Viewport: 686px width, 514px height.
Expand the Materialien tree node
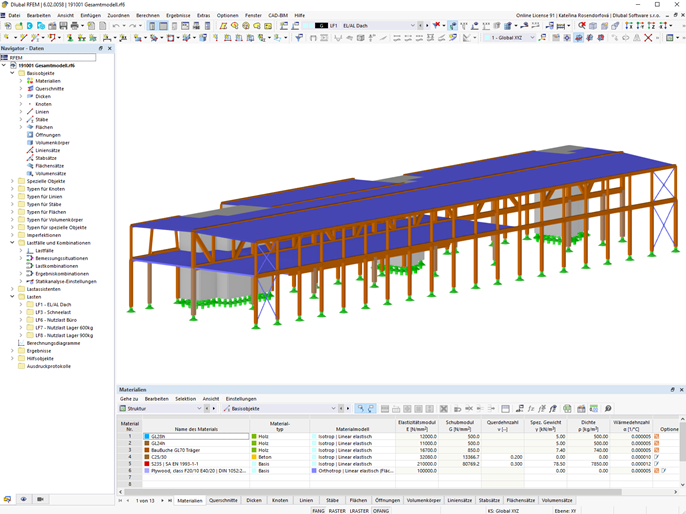[21, 81]
